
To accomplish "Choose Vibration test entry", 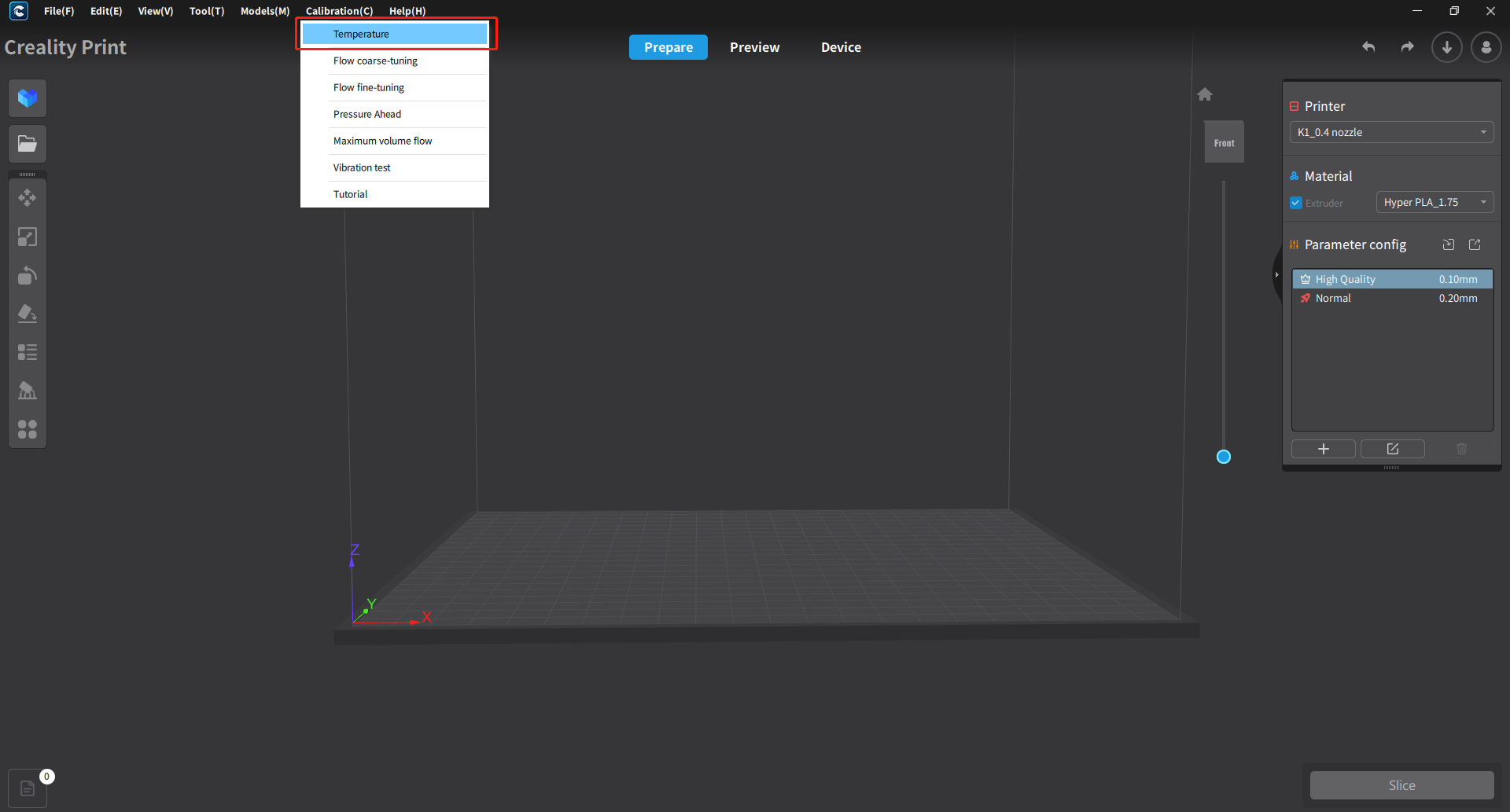I will pos(395,167).
